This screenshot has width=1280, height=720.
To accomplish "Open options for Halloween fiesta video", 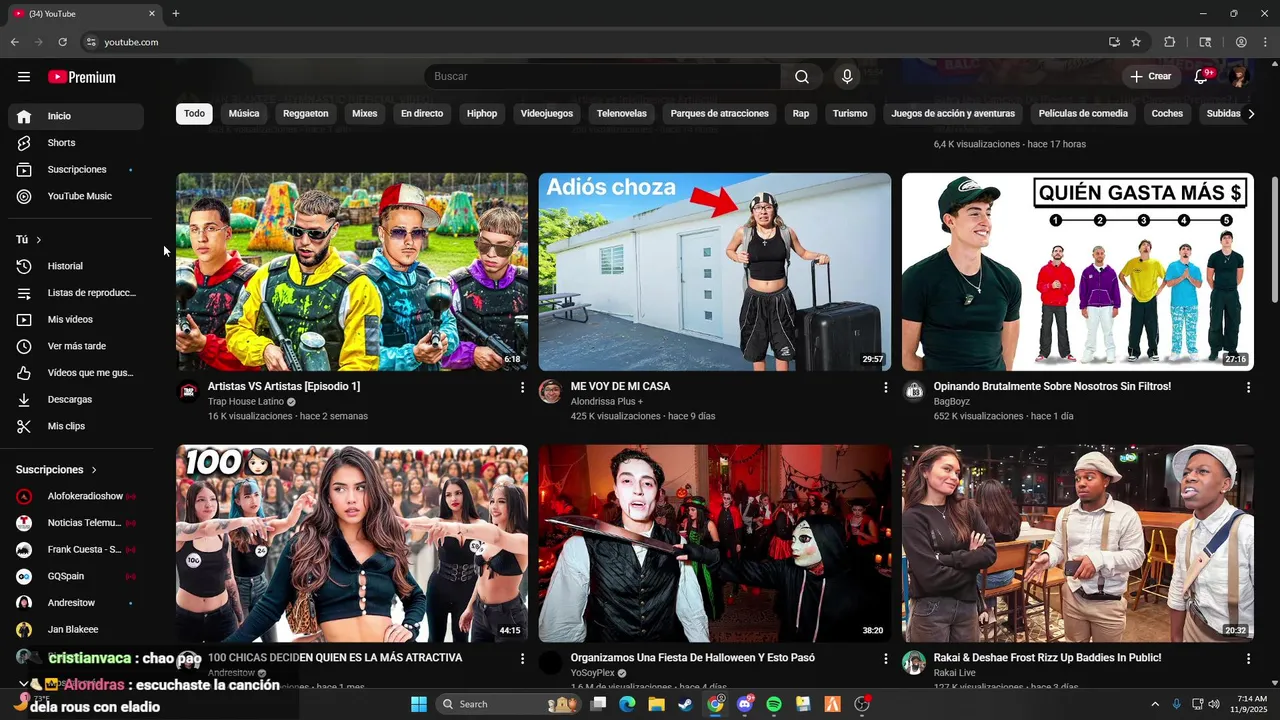I will coord(885,659).
